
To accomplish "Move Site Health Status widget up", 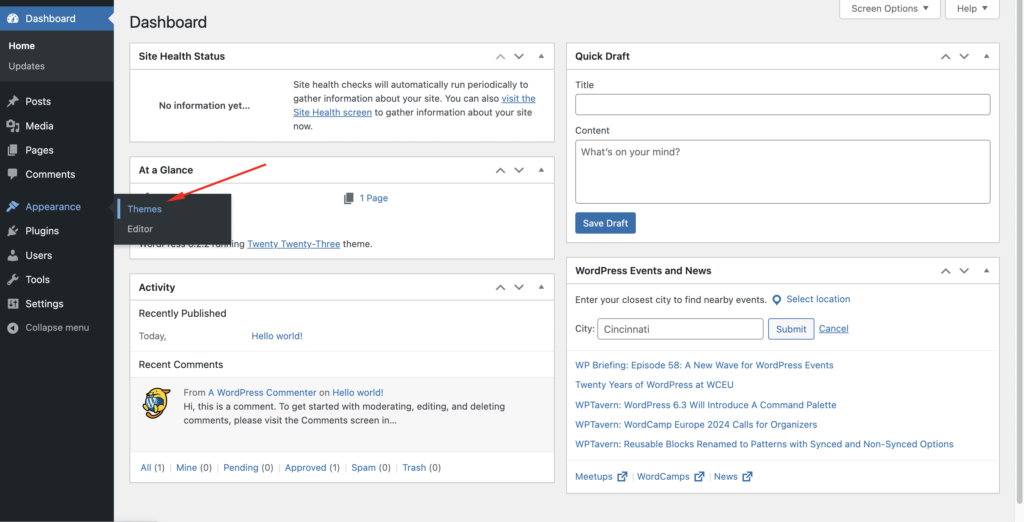I will tap(500, 56).
